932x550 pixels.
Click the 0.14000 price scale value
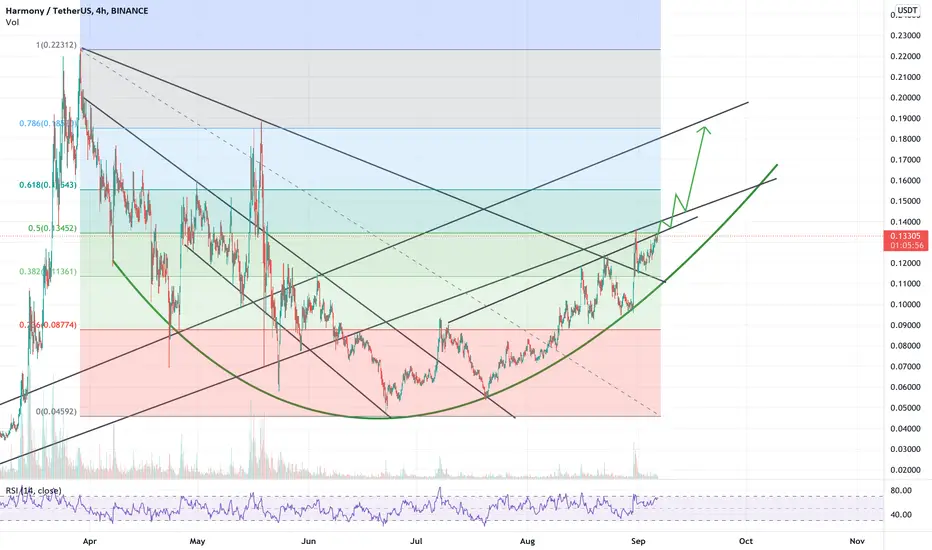pyautogui.click(x=905, y=222)
